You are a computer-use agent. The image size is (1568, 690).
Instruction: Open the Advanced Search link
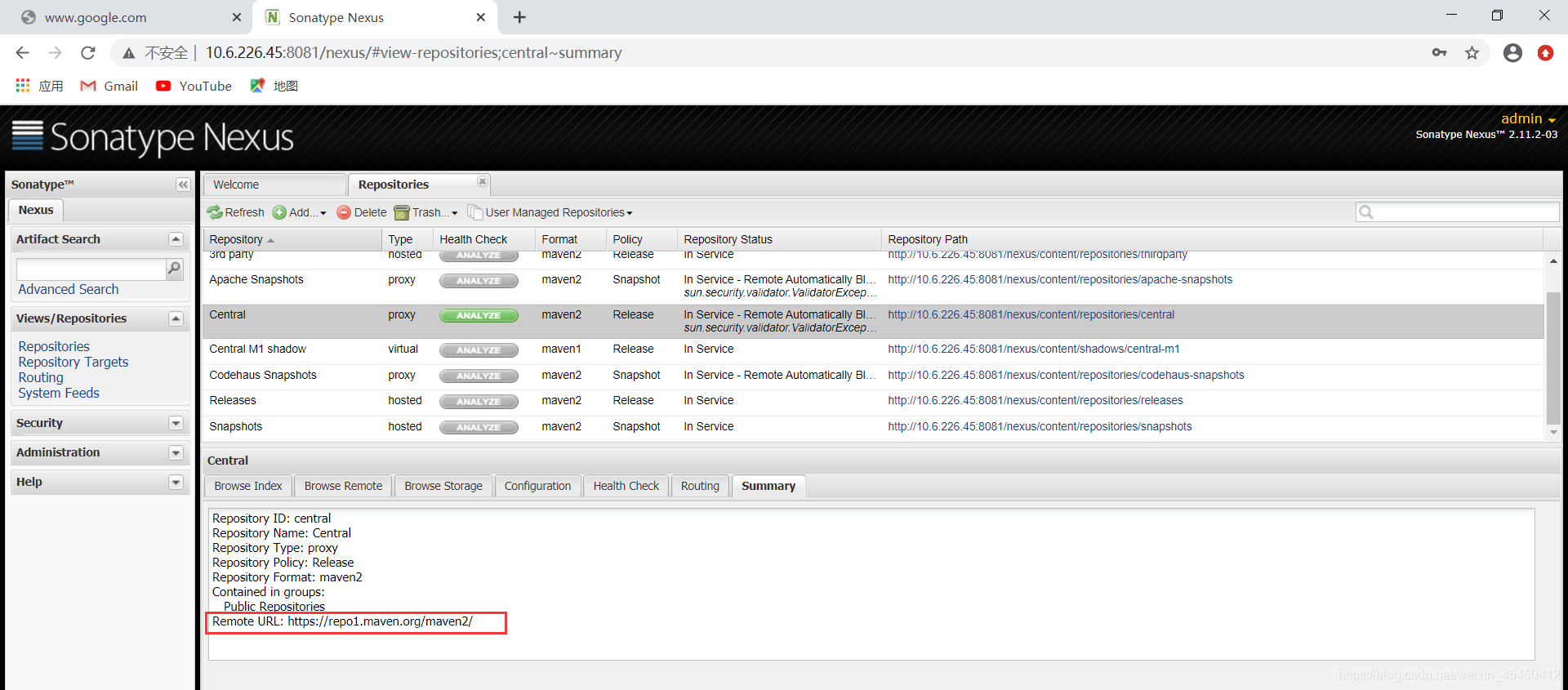click(x=69, y=289)
